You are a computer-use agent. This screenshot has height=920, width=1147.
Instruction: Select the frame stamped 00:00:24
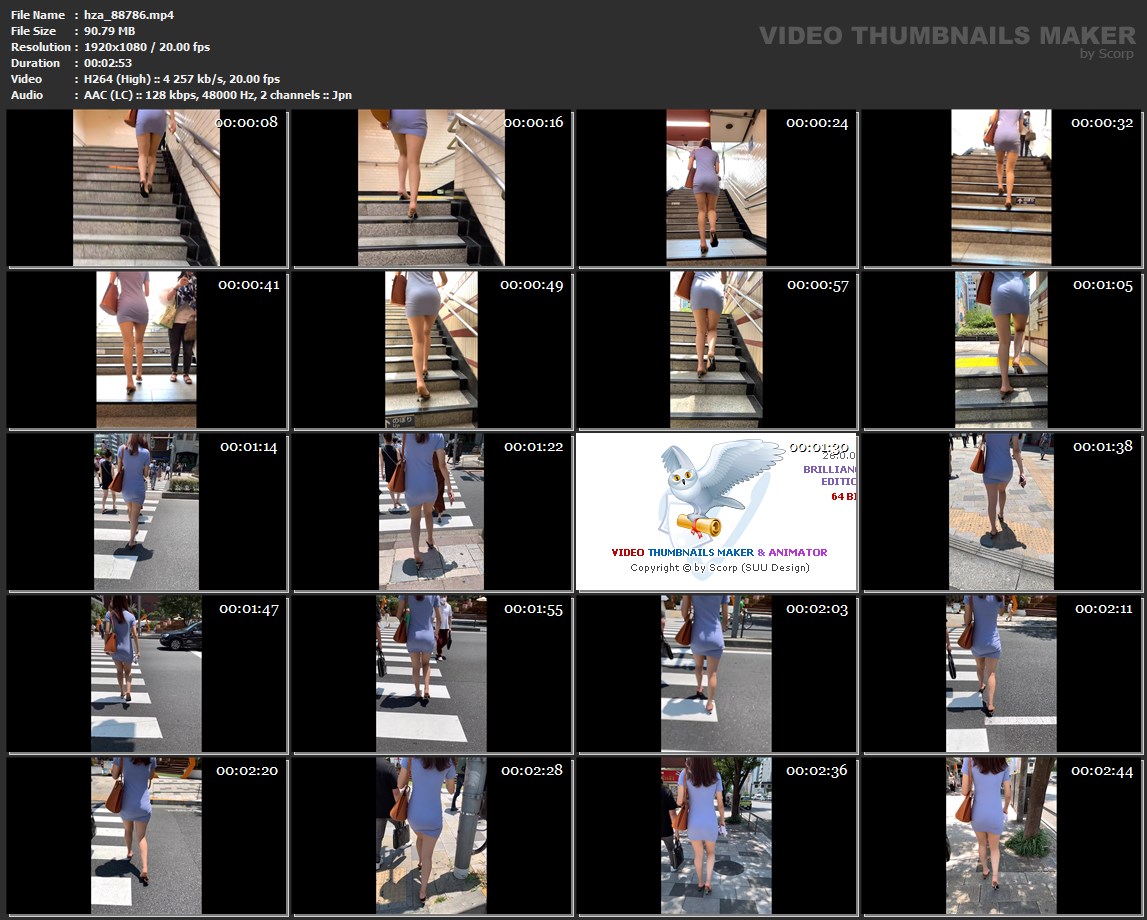[716, 188]
